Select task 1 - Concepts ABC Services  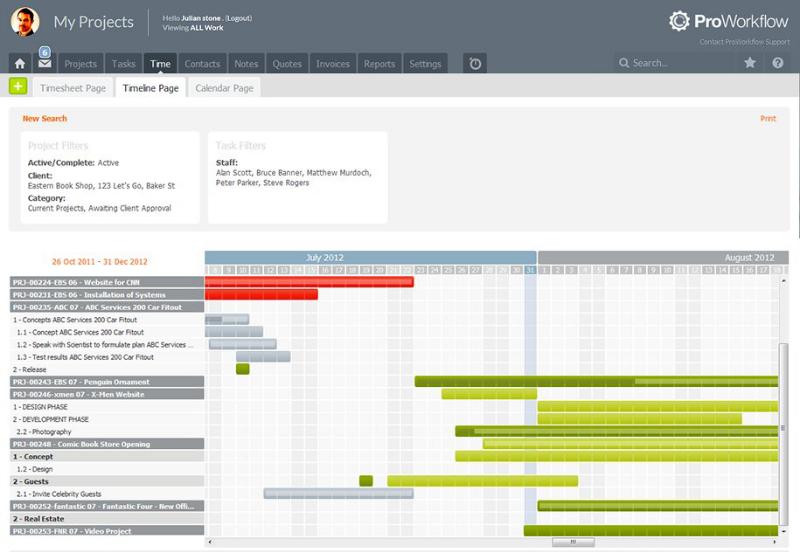coord(107,320)
